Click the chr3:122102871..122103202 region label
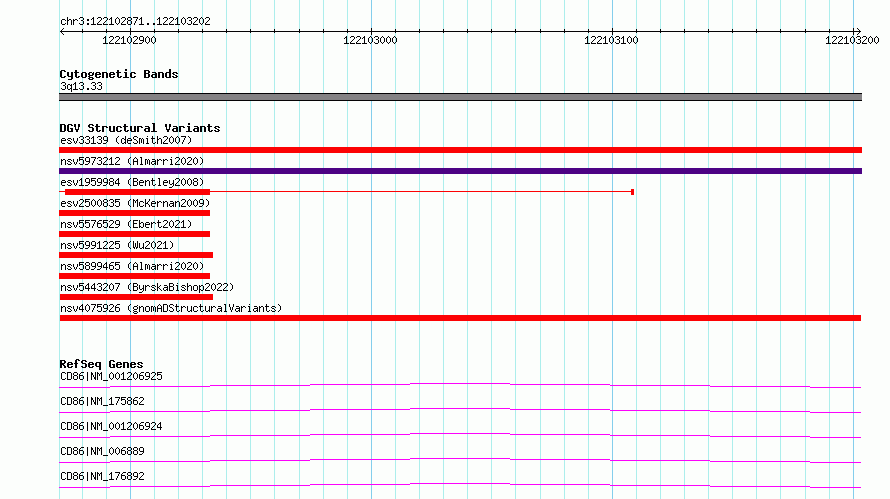Screen dimensions: 890x499 [x=135, y=21]
